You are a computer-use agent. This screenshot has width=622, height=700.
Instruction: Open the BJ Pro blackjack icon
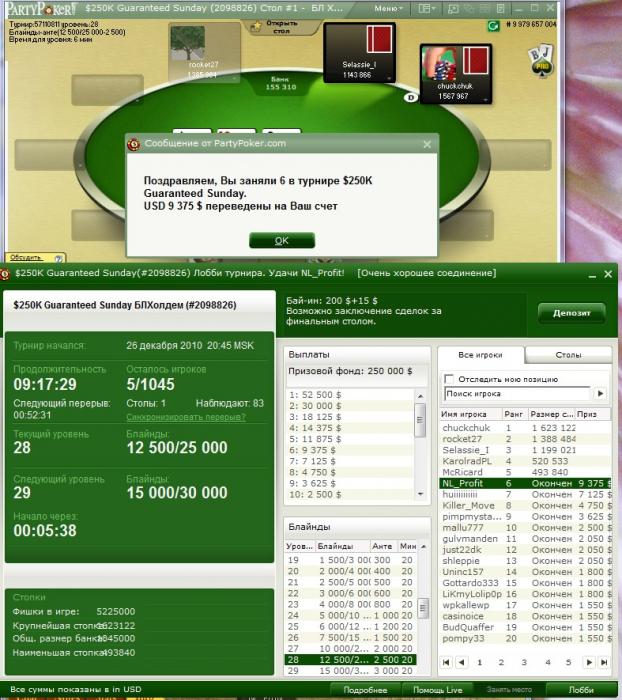pyautogui.click(x=542, y=61)
